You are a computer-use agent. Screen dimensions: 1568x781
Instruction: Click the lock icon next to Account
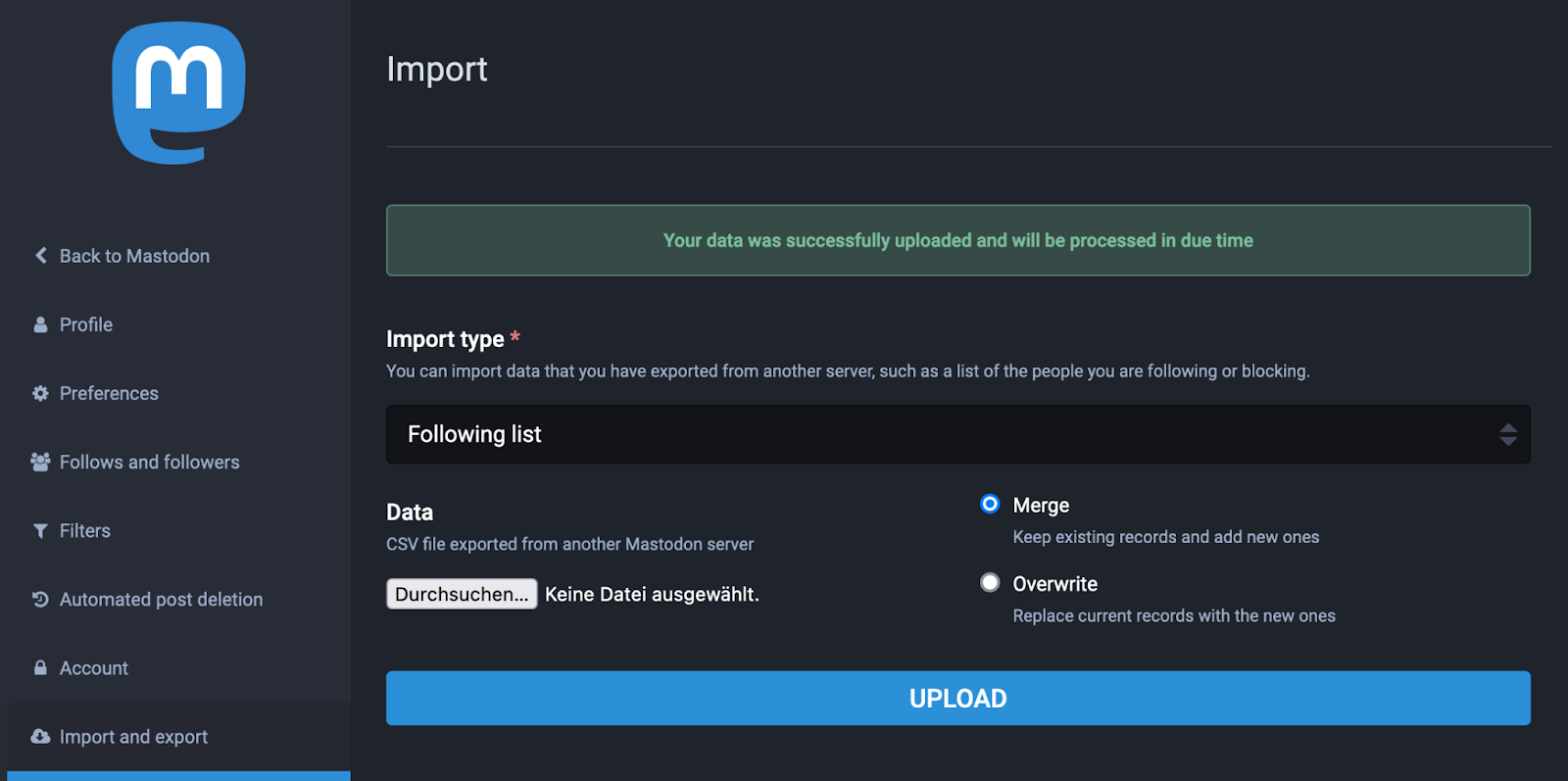click(40, 667)
